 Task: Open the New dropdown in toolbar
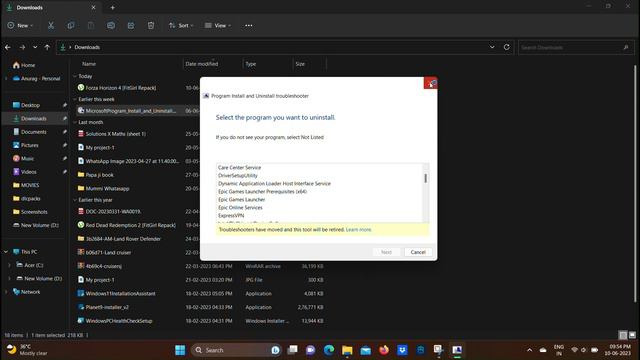tap(20, 25)
